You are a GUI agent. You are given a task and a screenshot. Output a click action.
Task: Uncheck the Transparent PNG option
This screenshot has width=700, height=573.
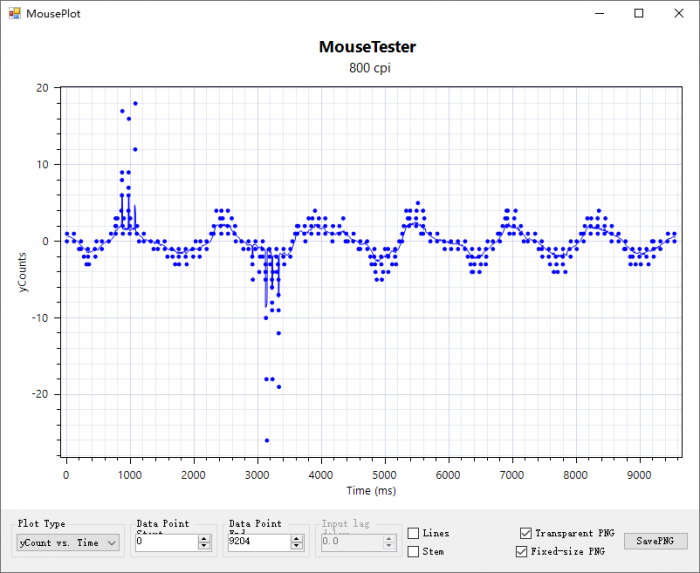(526, 534)
